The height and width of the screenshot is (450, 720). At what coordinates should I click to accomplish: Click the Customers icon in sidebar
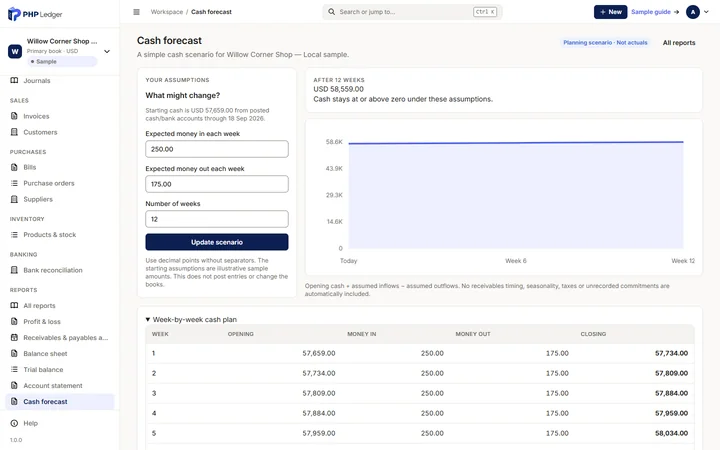[x=14, y=132]
